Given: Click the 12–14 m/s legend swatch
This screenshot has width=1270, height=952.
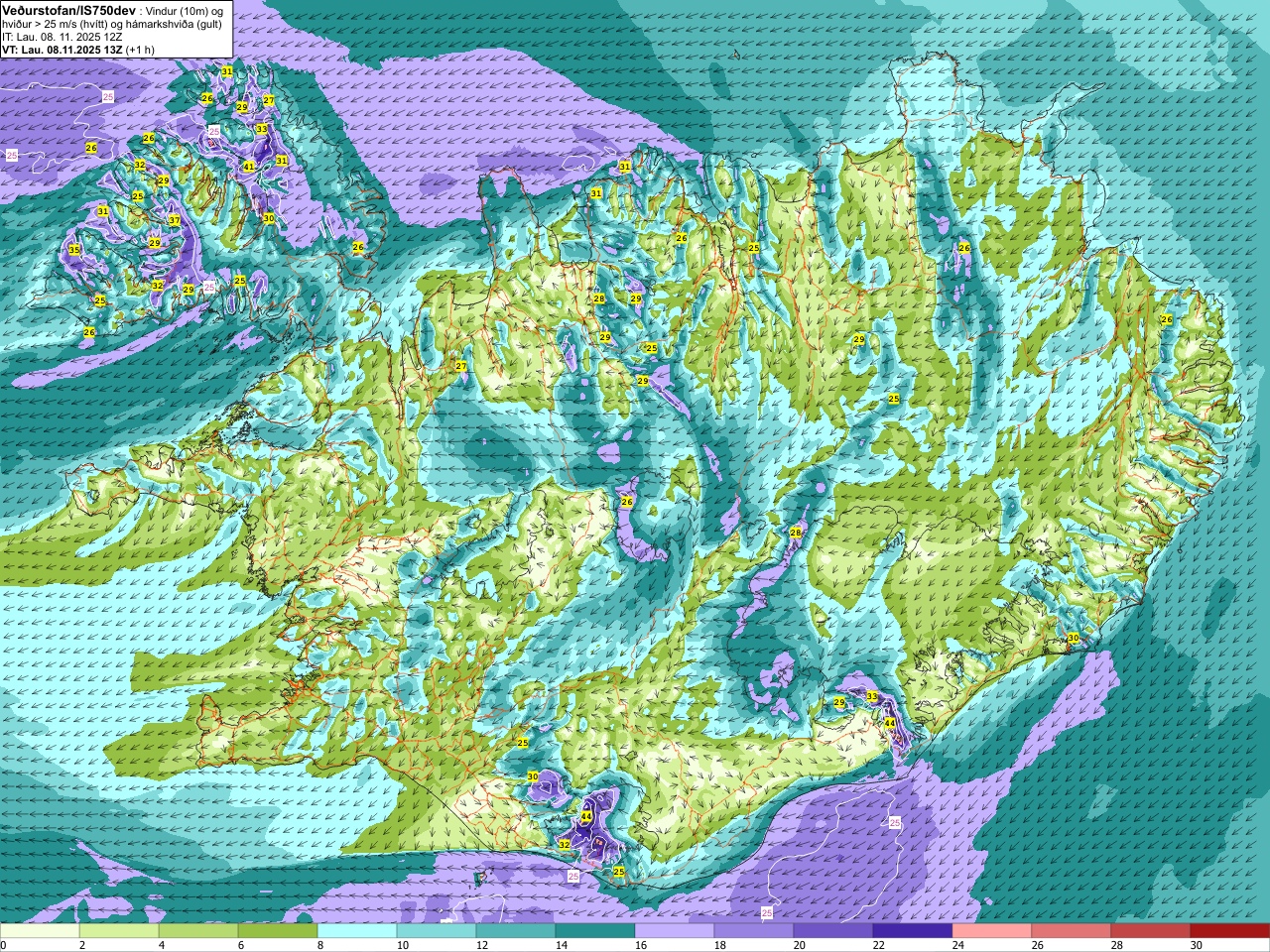Looking at the screenshot, I should point(516,931).
